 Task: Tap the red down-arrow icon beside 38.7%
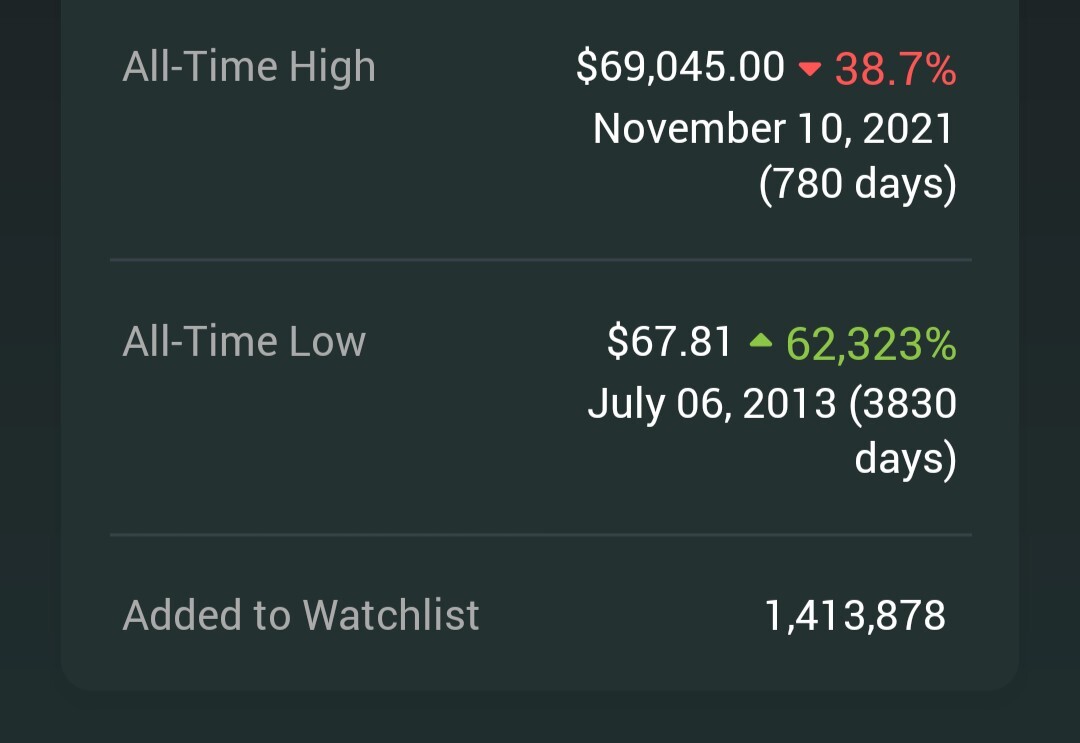tap(809, 68)
